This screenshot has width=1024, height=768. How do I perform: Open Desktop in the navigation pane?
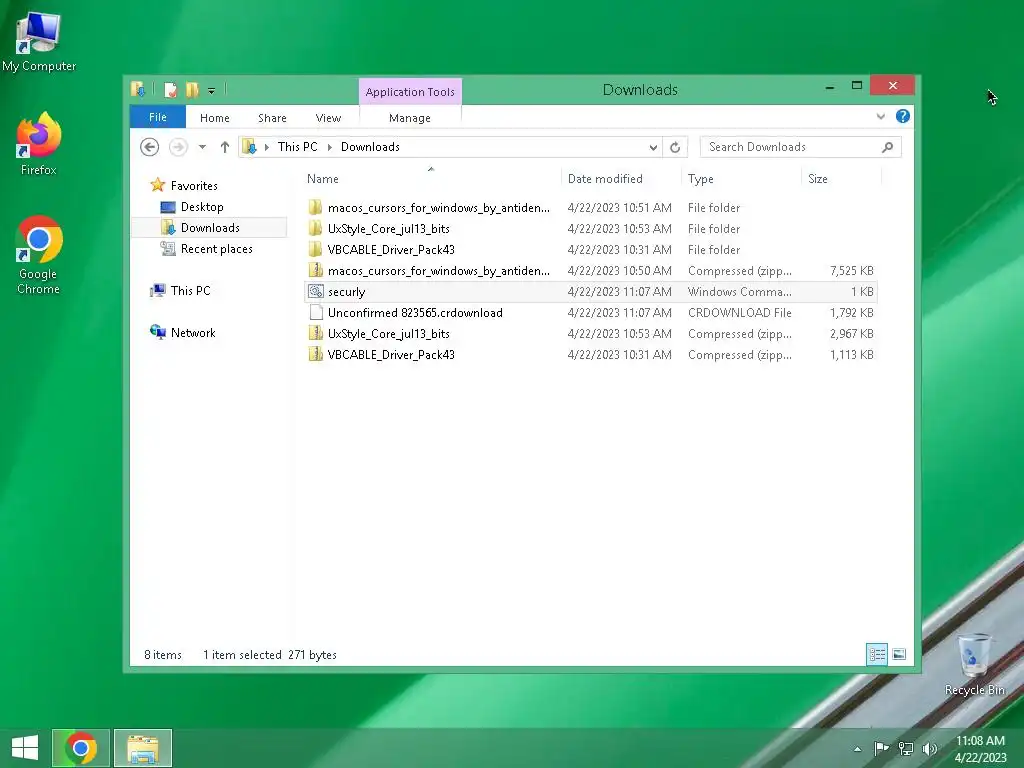point(202,207)
